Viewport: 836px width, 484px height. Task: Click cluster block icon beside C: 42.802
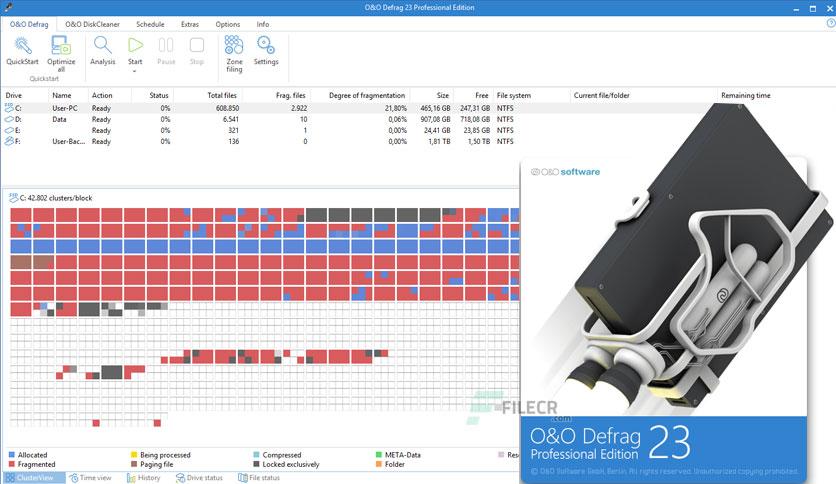click(x=13, y=198)
